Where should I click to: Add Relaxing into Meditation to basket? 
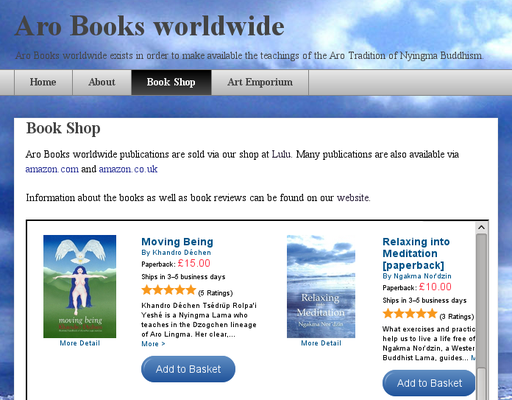click(x=429, y=383)
